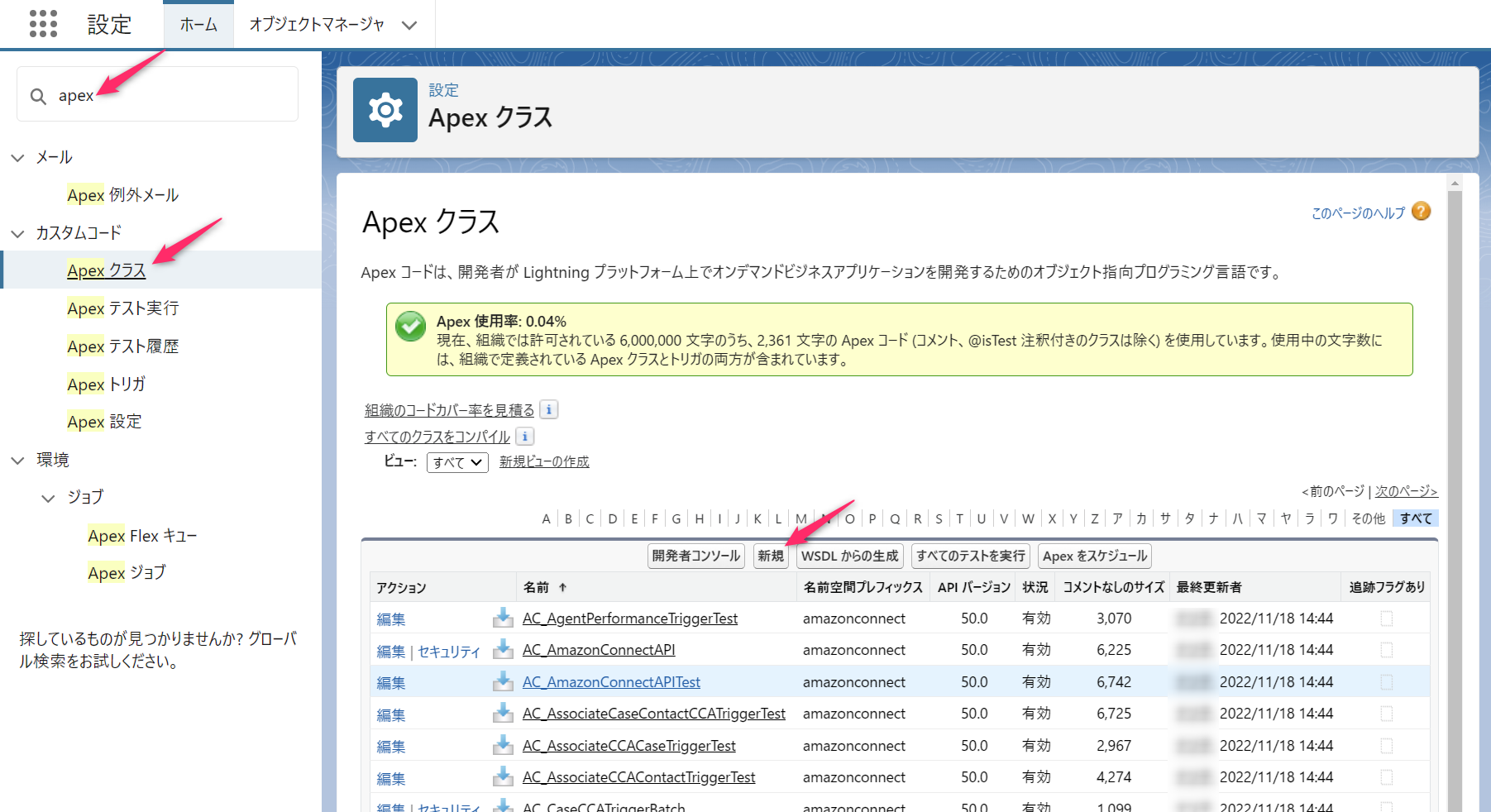Collapse the カスタムコード section
The image size is (1491, 812).
(x=17, y=233)
